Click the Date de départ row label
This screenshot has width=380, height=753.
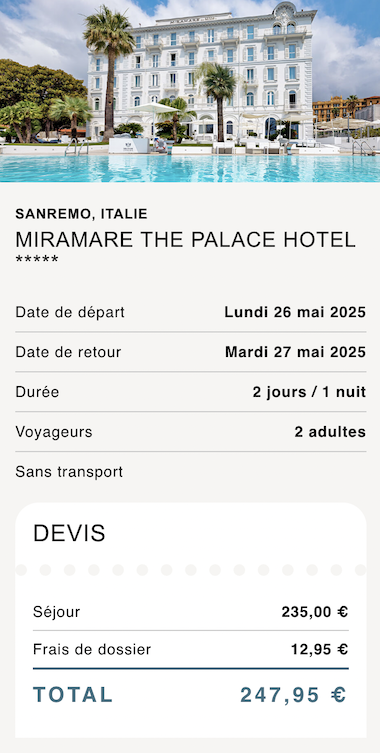pos(70,313)
